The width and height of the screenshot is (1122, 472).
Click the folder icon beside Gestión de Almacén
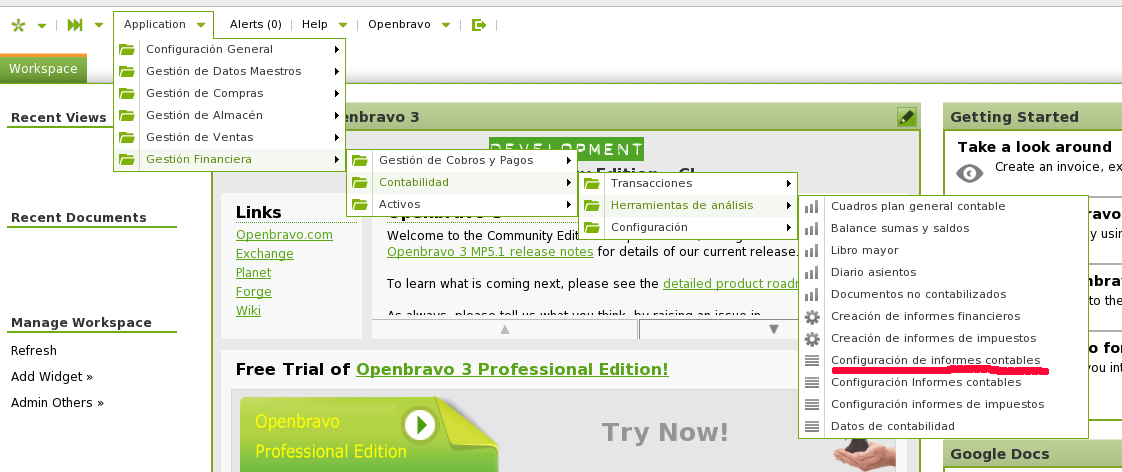(x=127, y=115)
